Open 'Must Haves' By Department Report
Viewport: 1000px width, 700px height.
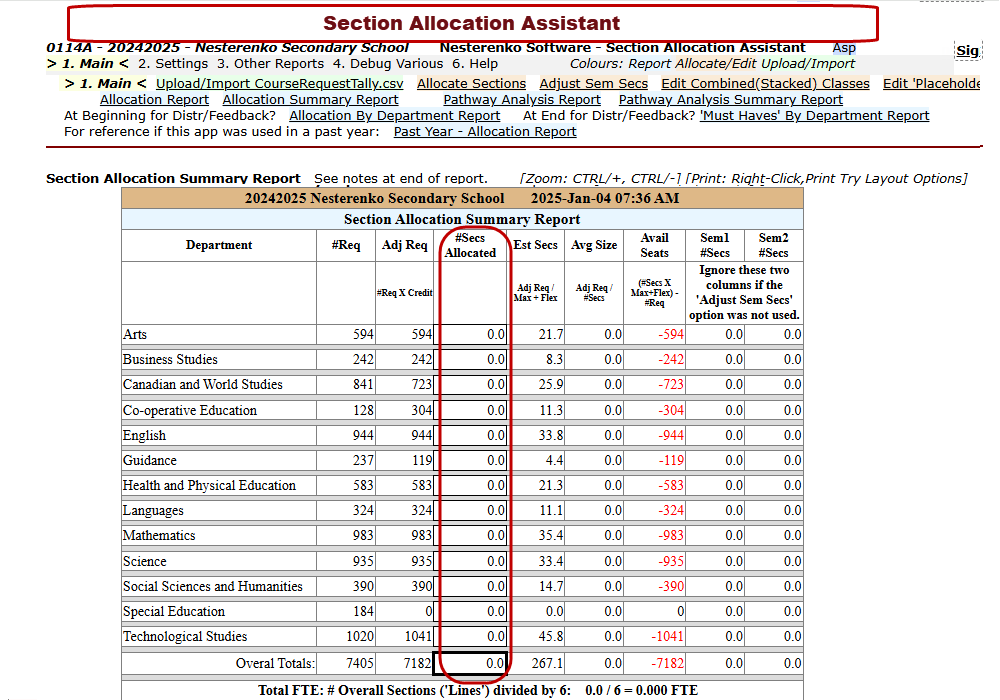[x=814, y=116]
